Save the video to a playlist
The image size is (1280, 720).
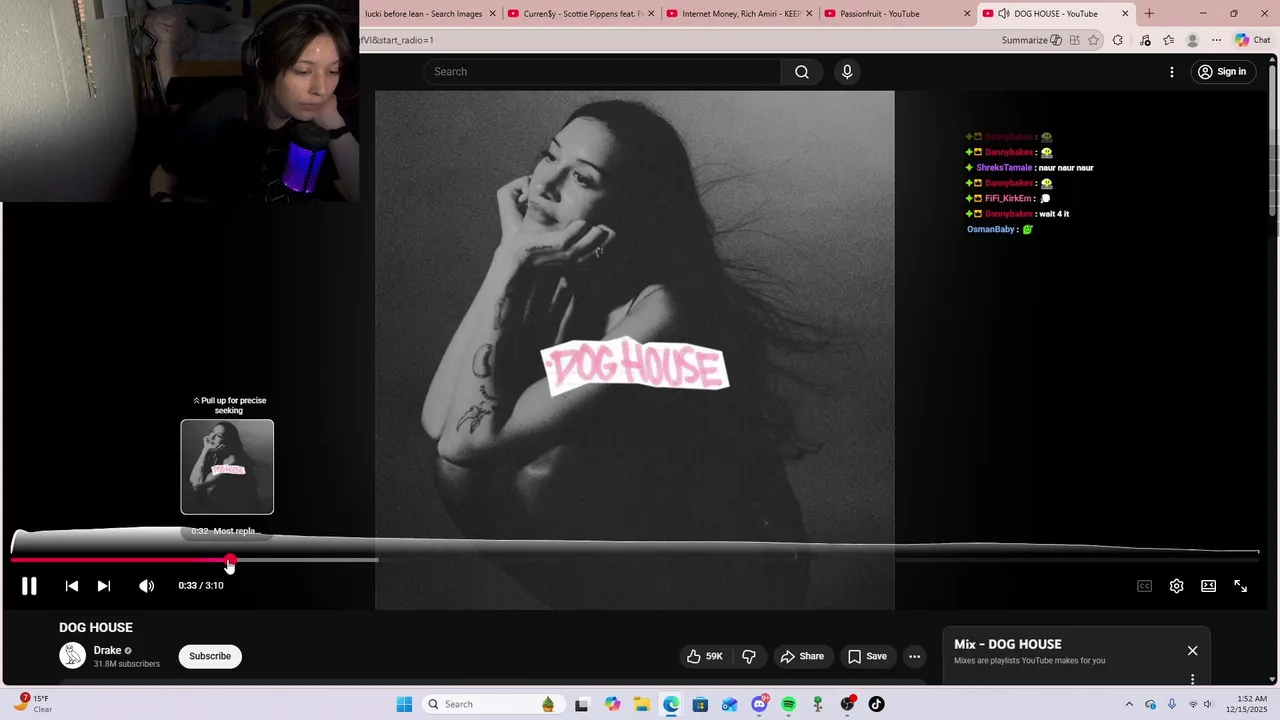pyautogui.click(x=867, y=656)
